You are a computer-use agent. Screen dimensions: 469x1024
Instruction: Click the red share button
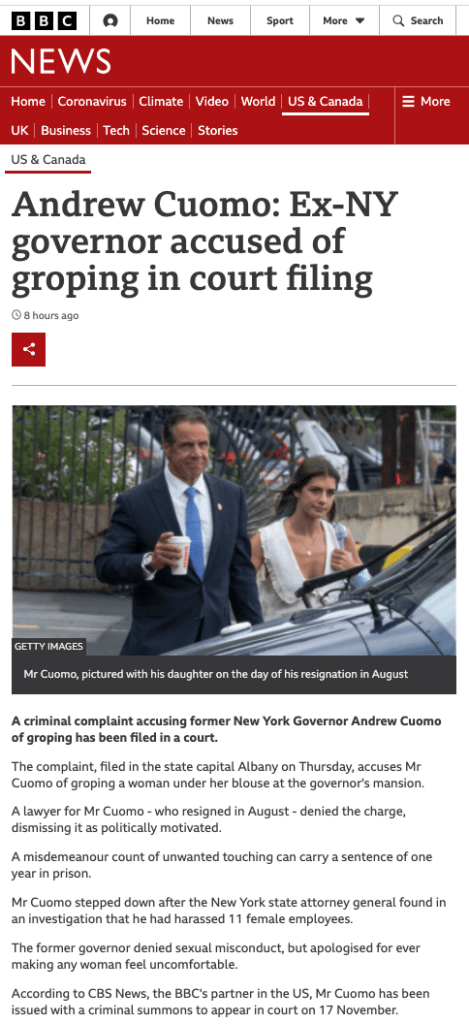29,349
